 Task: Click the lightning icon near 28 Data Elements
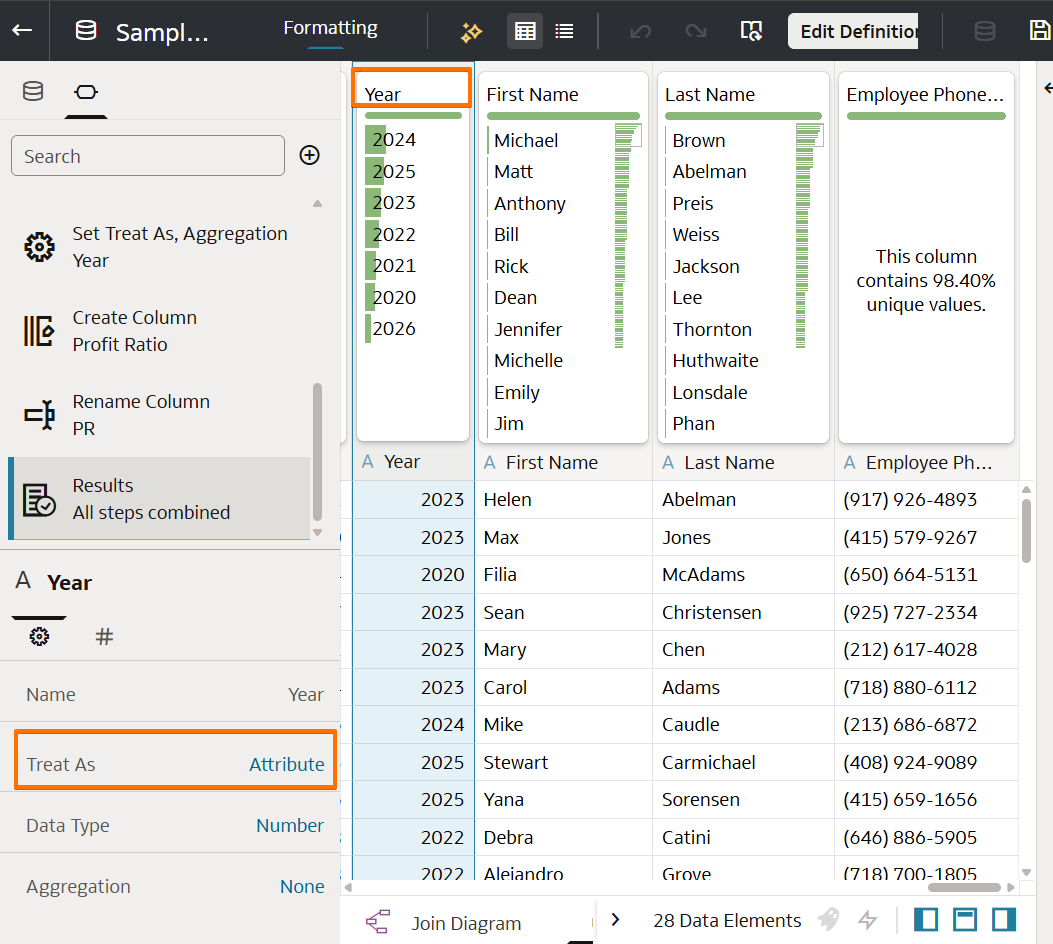[x=866, y=920]
